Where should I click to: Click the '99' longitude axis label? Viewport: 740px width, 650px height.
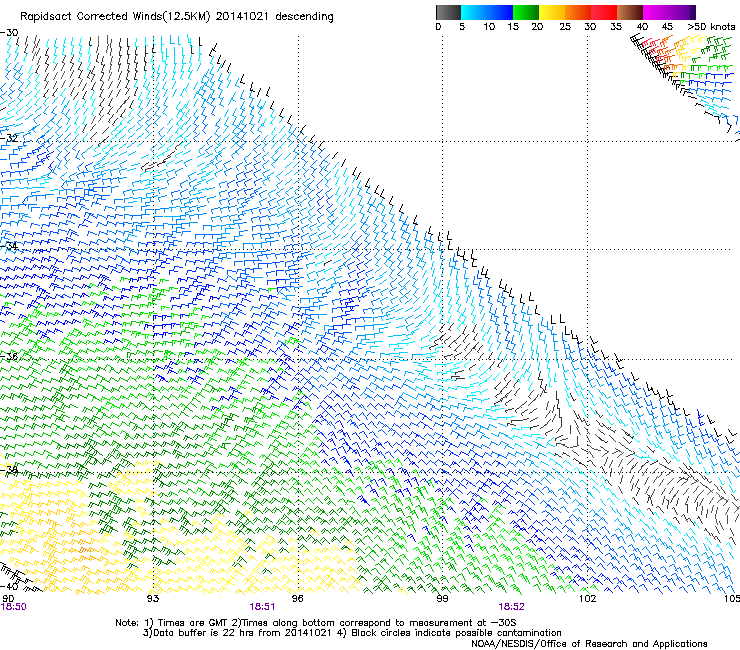[x=442, y=599]
